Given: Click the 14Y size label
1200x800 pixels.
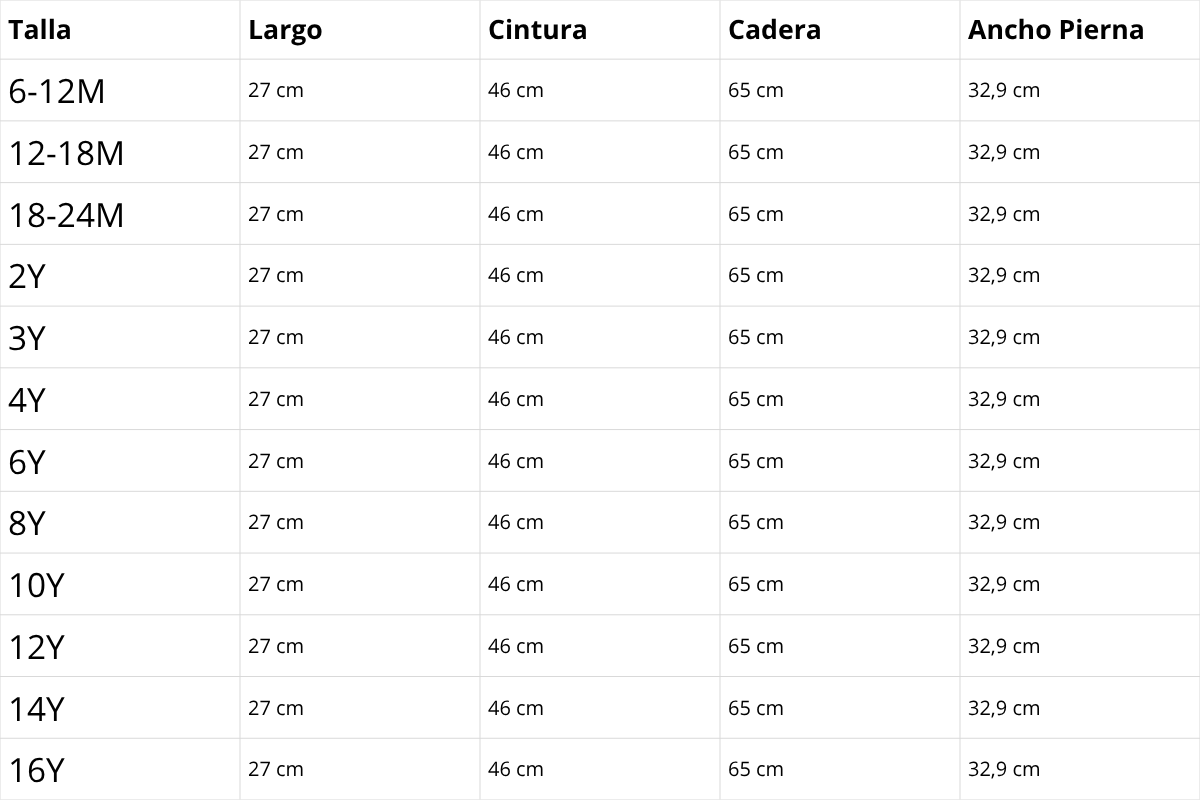Looking at the screenshot, I should [x=36, y=709].
